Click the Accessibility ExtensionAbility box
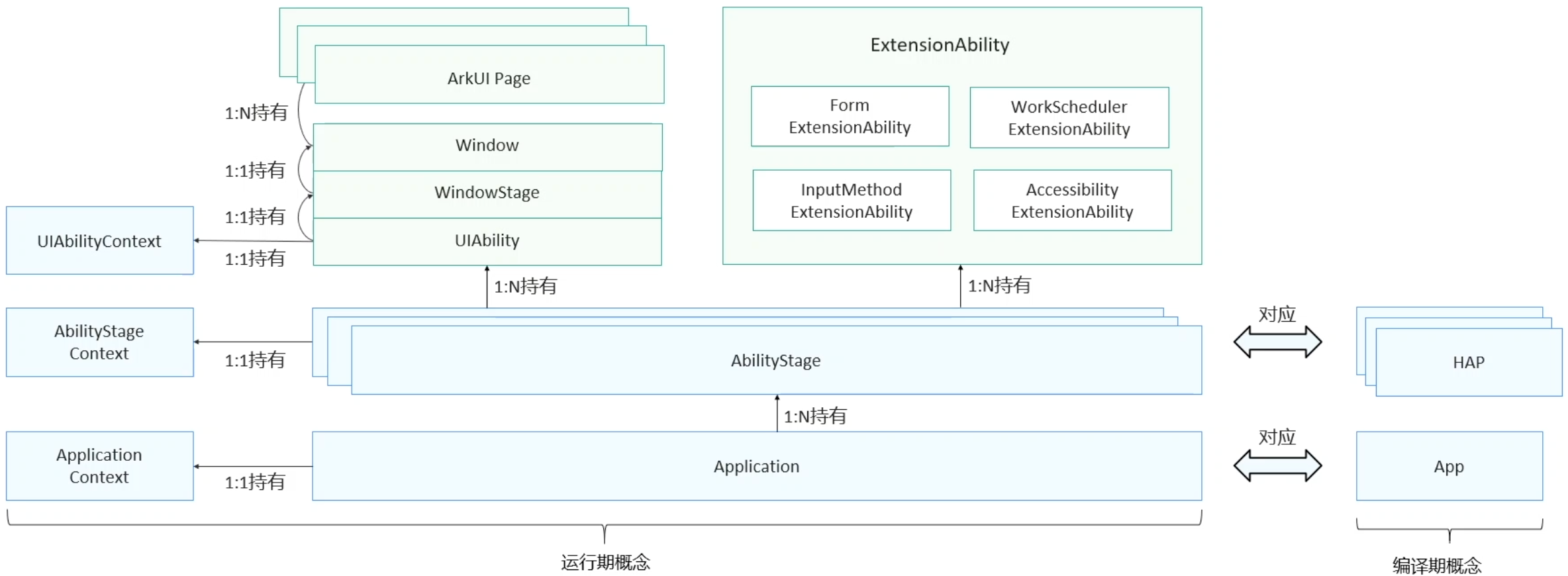Viewport: 1568px width, 576px height. [1073, 200]
